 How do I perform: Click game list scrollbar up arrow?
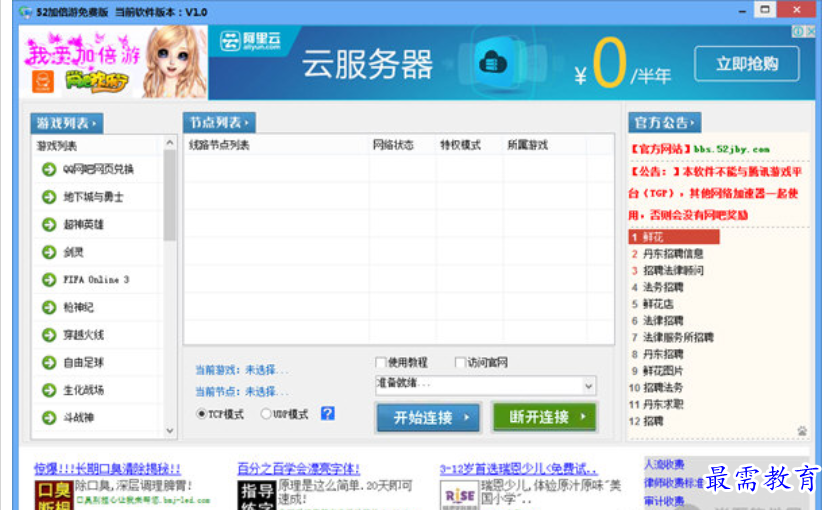click(x=169, y=143)
